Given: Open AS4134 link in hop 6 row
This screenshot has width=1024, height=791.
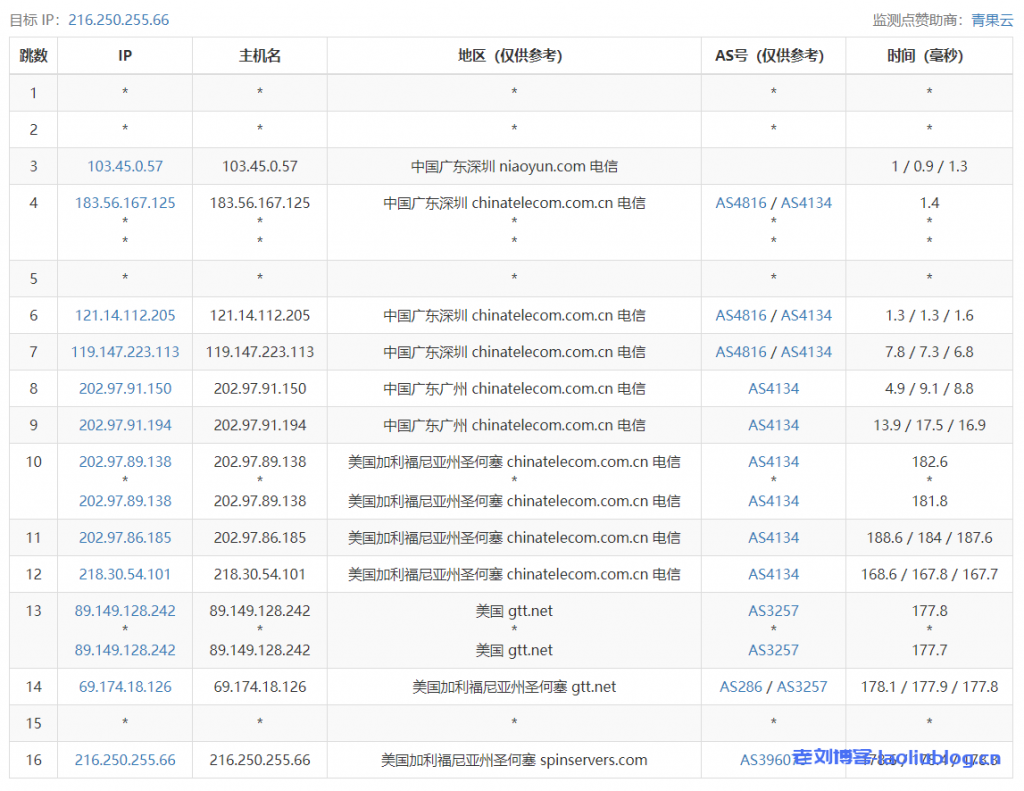Looking at the screenshot, I should [x=806, y=315].
